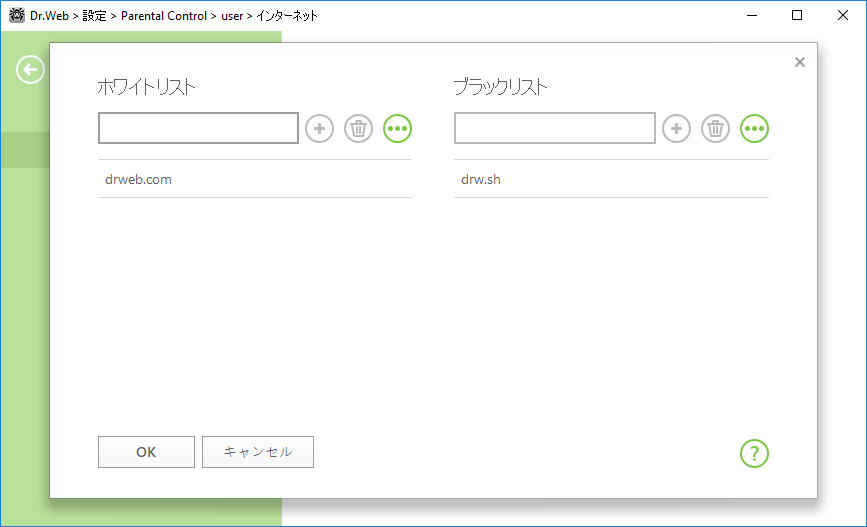This screenshot has width=867, height=527.
Task: Open the whitelist more options (three dots) menu
Action: click(398, 129)
